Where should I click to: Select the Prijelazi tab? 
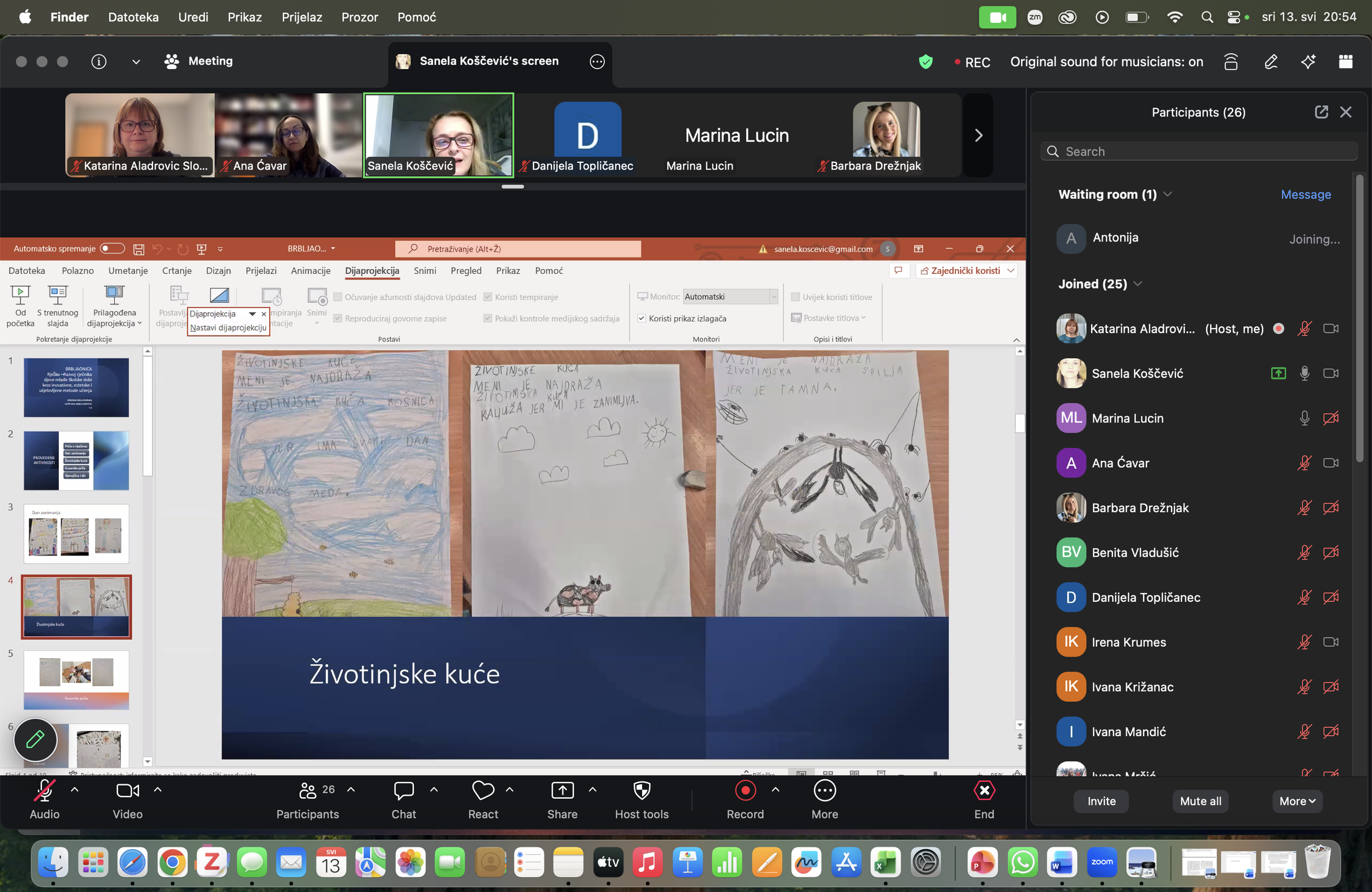261,271
